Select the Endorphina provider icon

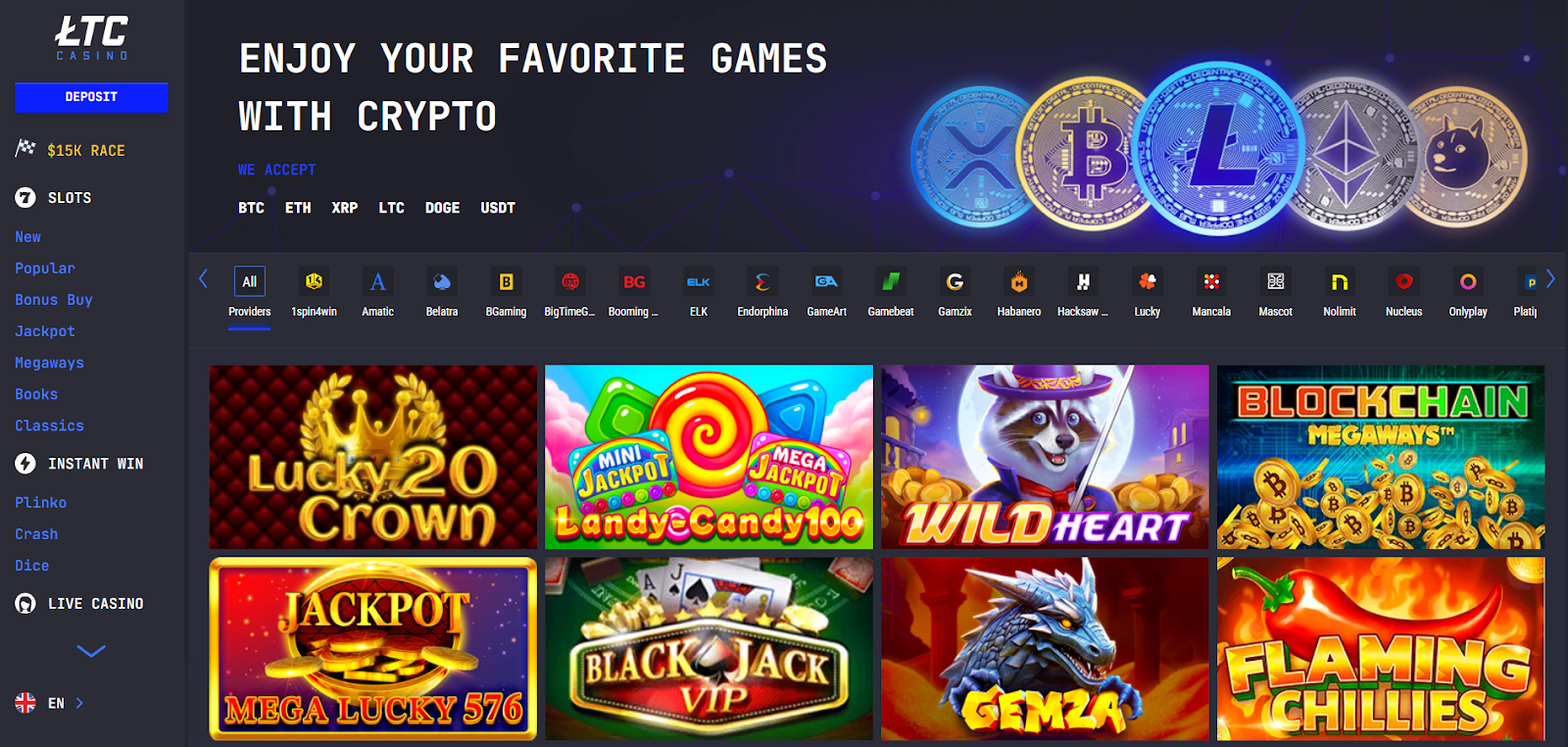coord(762,282)
